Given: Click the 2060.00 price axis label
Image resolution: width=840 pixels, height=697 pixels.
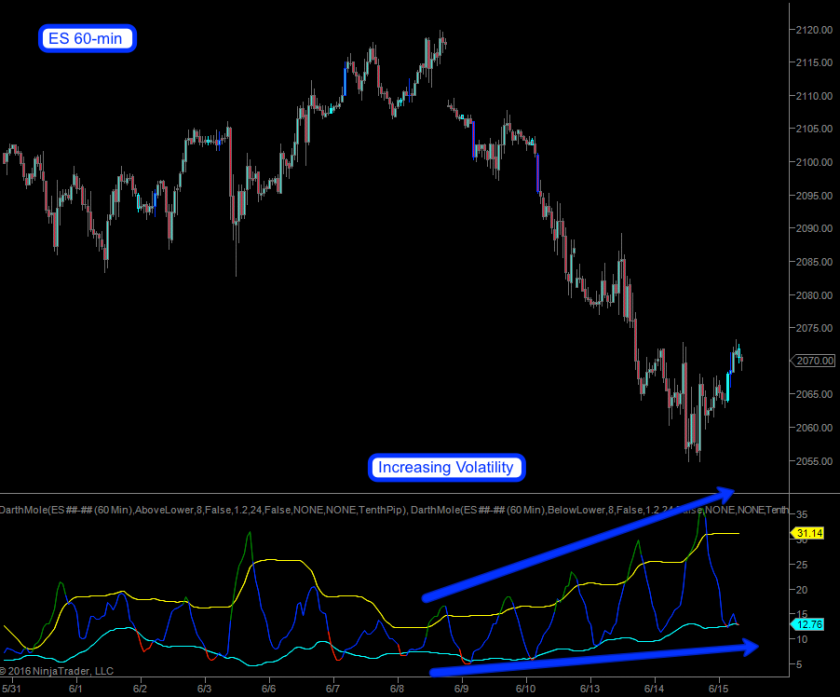Looking at the screenshot, I should pos(814,428).
